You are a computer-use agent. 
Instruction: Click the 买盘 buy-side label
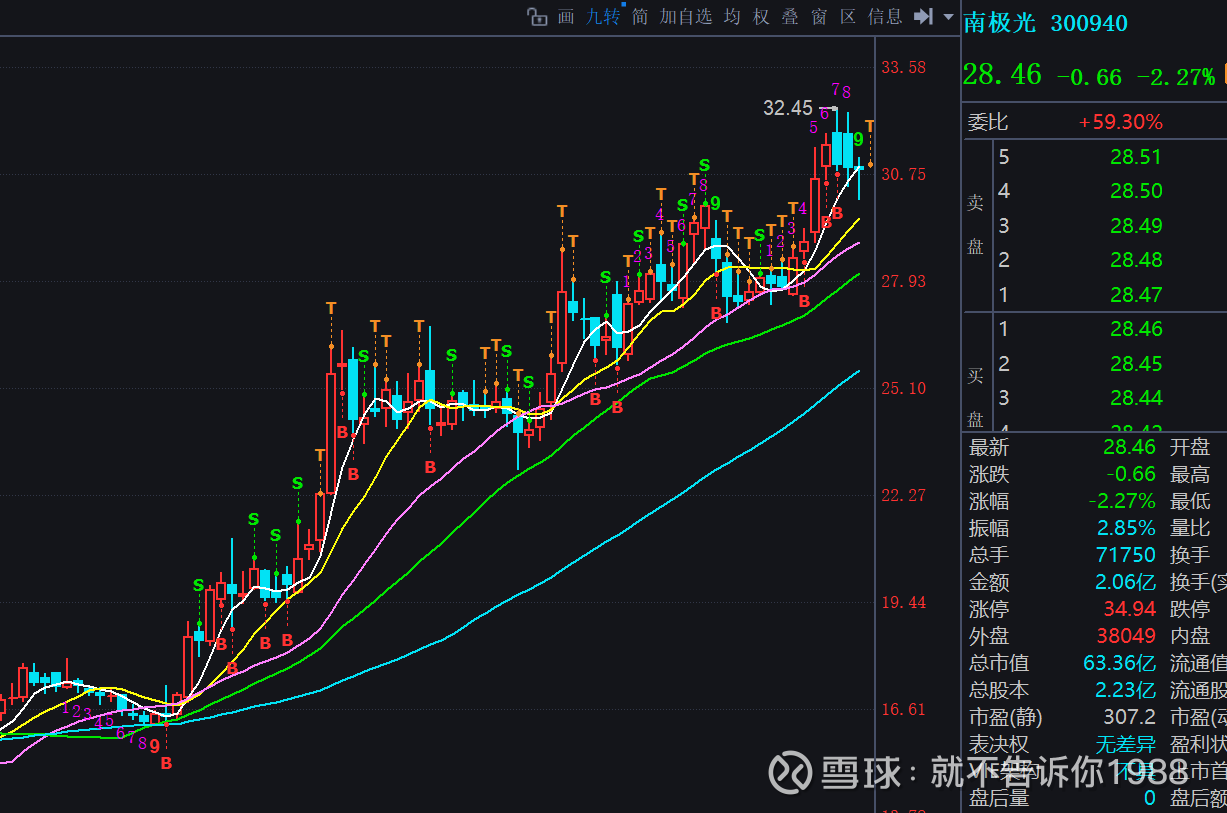pos(975,396)
